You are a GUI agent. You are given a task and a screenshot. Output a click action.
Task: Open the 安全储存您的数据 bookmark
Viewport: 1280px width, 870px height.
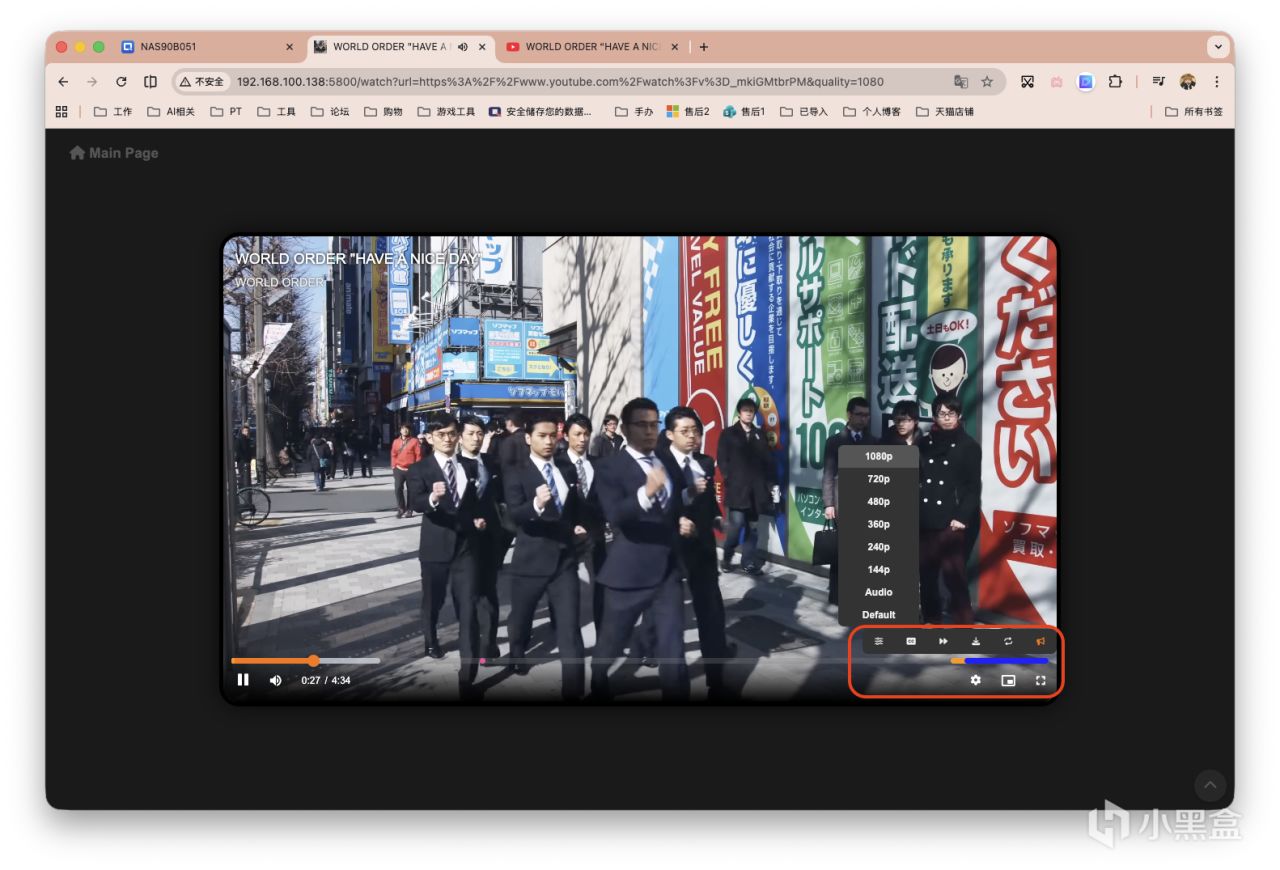541,112
